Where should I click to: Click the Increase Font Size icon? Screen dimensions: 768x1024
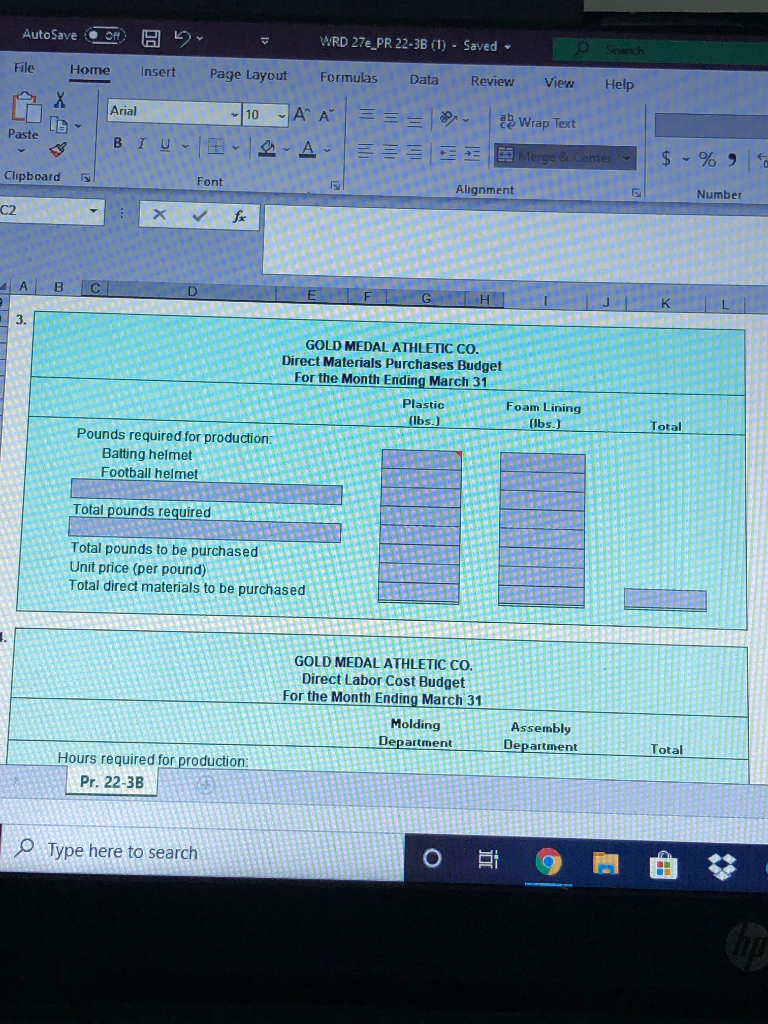click(x=300, y=115)
